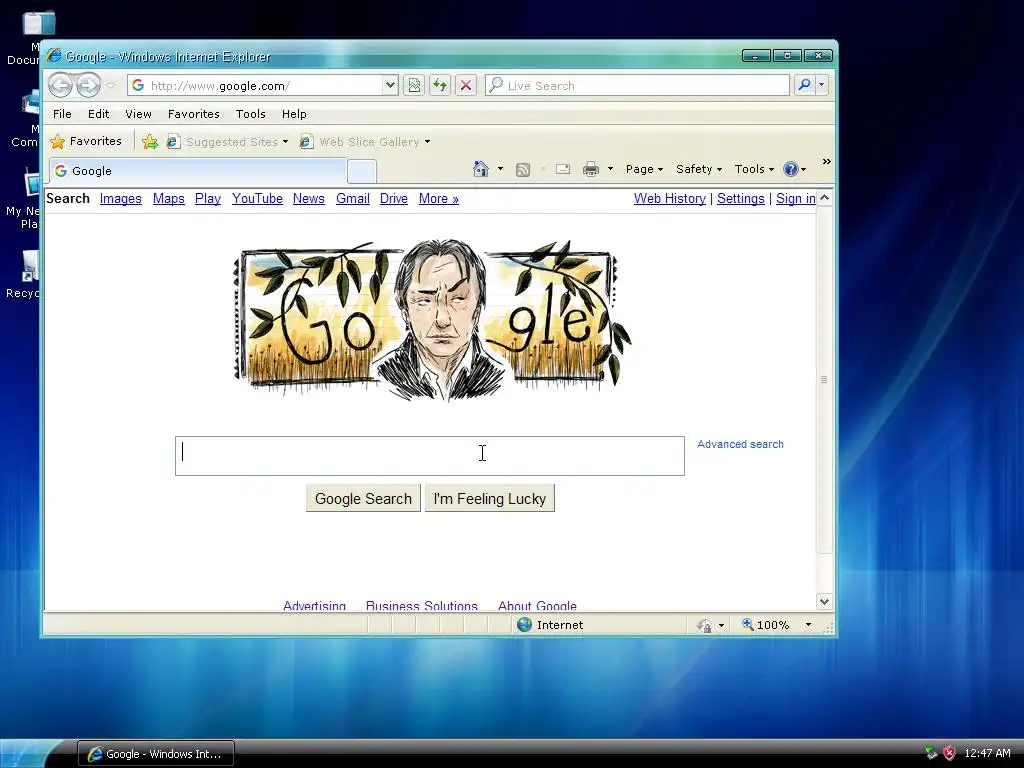Open the News link
This screenshot has width=1024, height=768.
[308, 199]
